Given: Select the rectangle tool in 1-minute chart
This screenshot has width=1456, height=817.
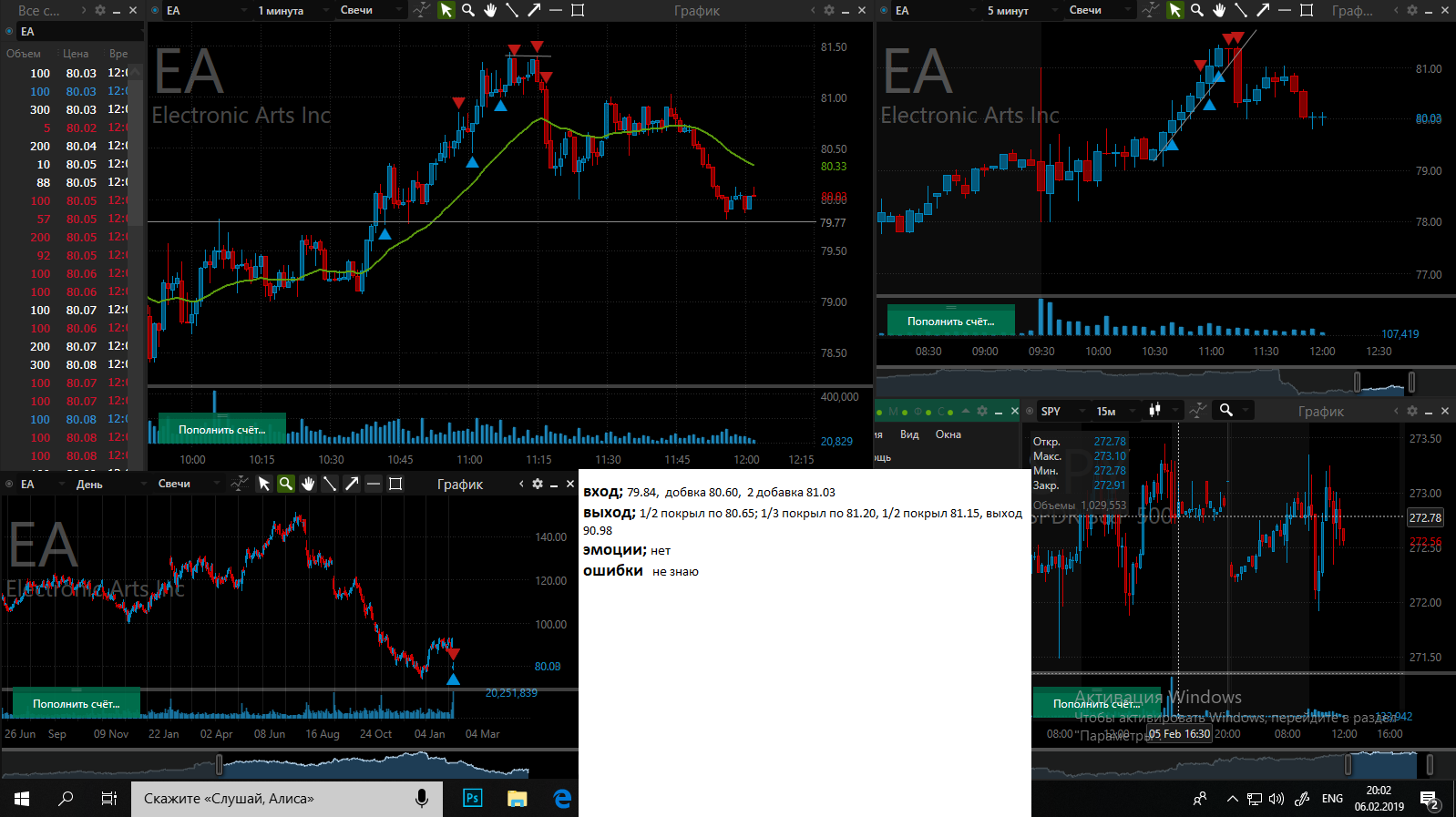Looking at the screenshot, I should click(x=578, y=10).
